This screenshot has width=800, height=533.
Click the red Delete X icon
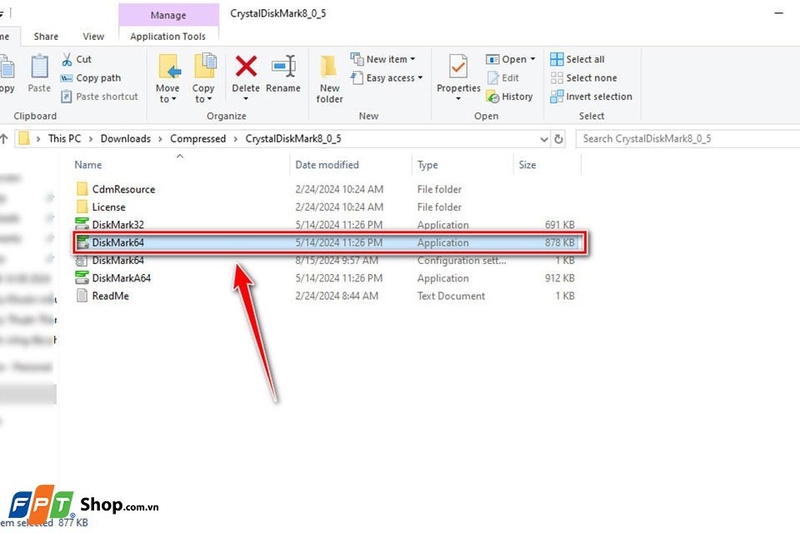246,67
